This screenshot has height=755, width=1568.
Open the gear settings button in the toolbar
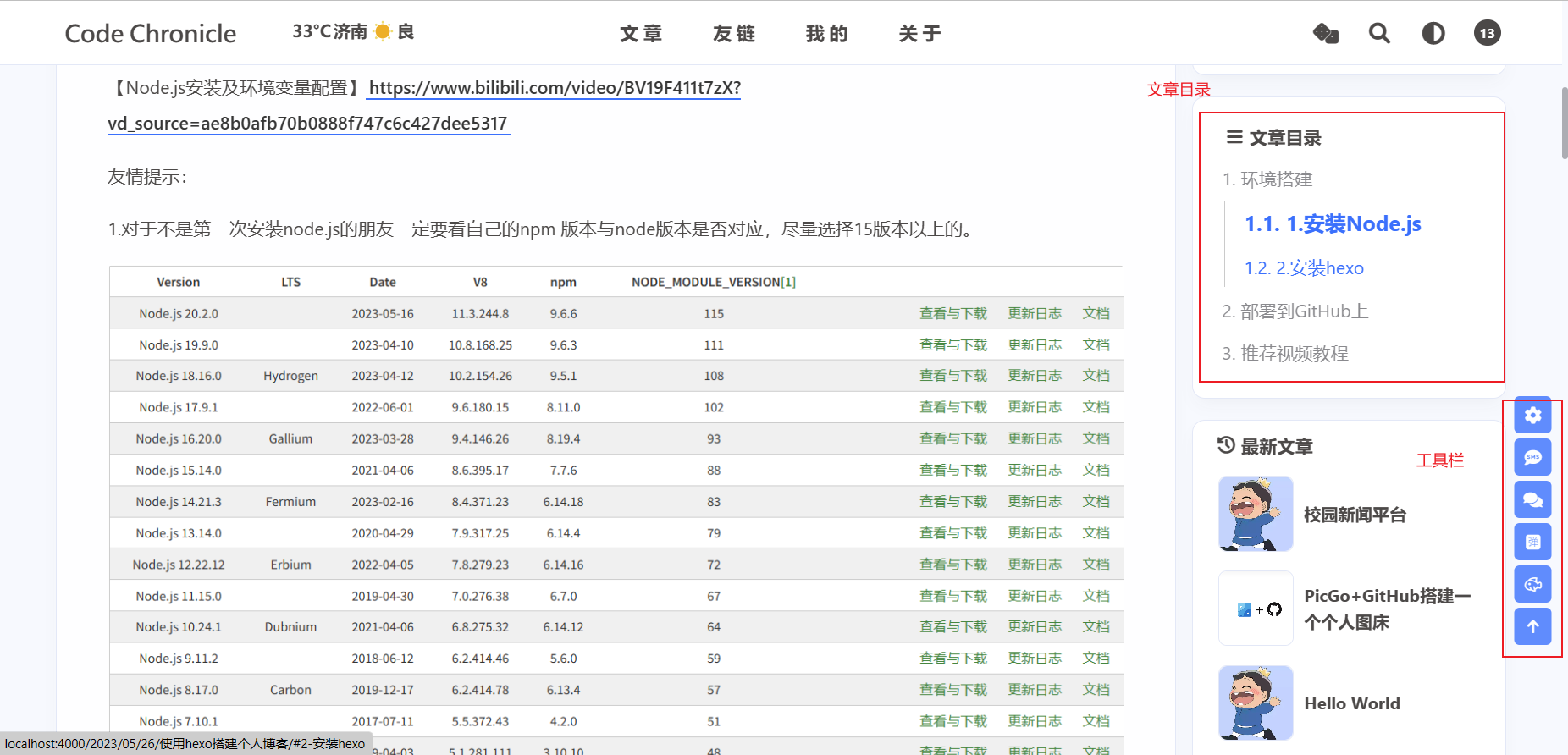tap(1532, 416)
